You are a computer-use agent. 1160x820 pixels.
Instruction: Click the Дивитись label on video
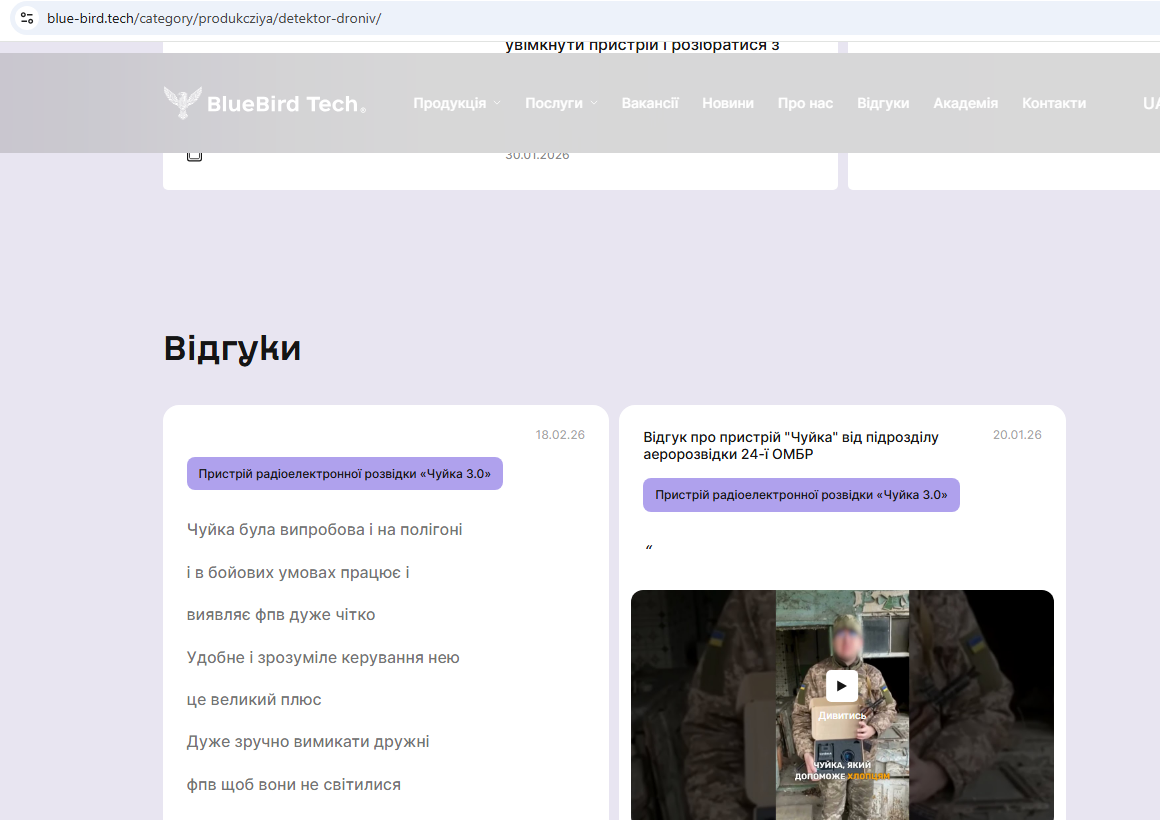[842, 716]
